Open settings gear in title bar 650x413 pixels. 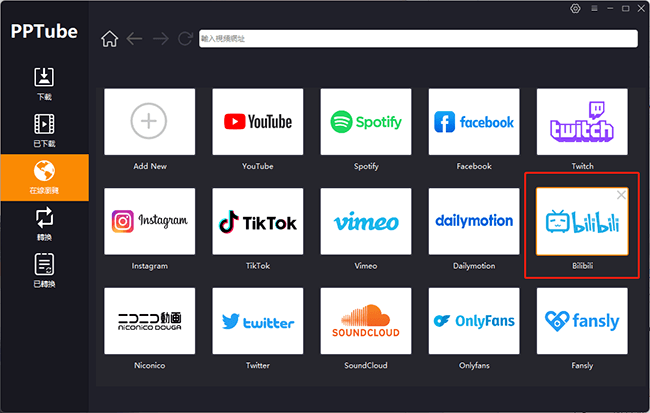click(574, 8)
